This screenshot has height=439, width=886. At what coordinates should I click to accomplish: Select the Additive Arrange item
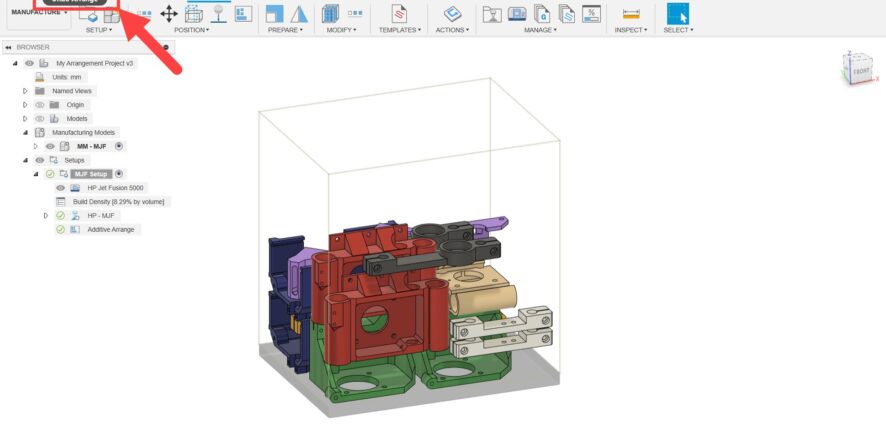[113, 230]
